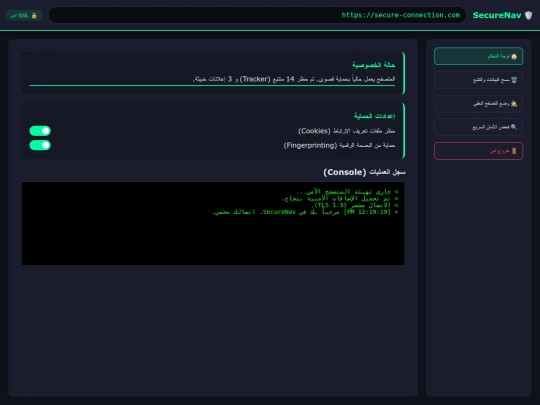Viewport: 540px width, 405px height.
Task: Click the سجل العمليات (Console) heading
Action: point(364,172)
